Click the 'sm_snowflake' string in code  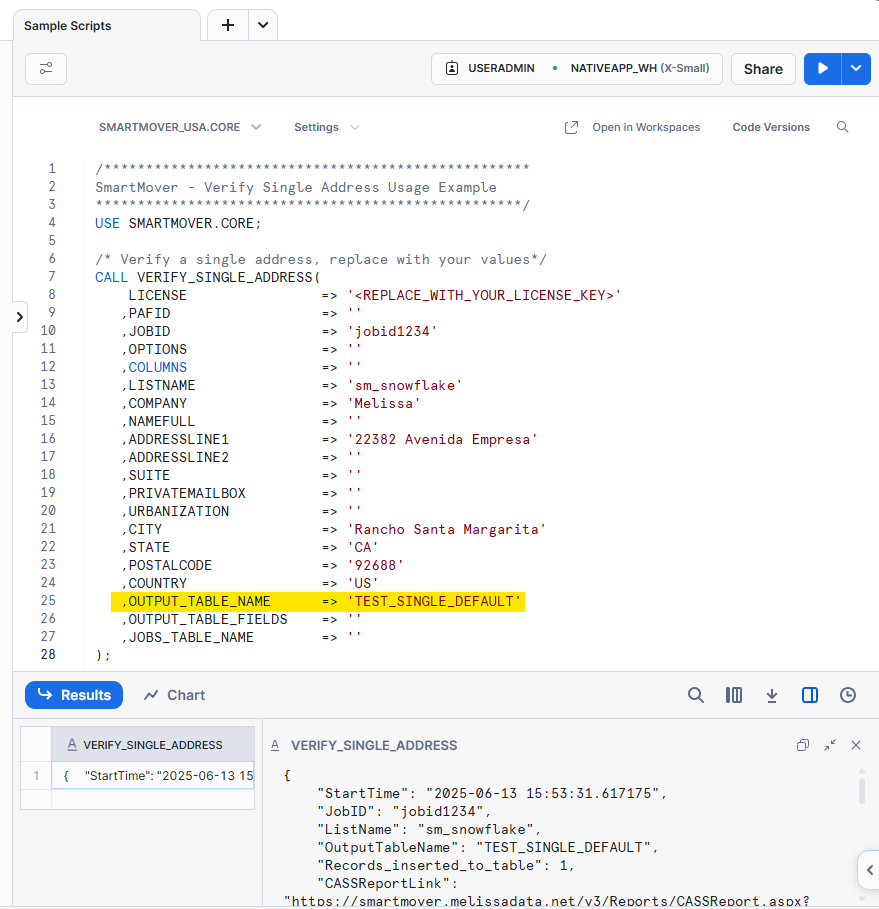click(x=405, y=385)
